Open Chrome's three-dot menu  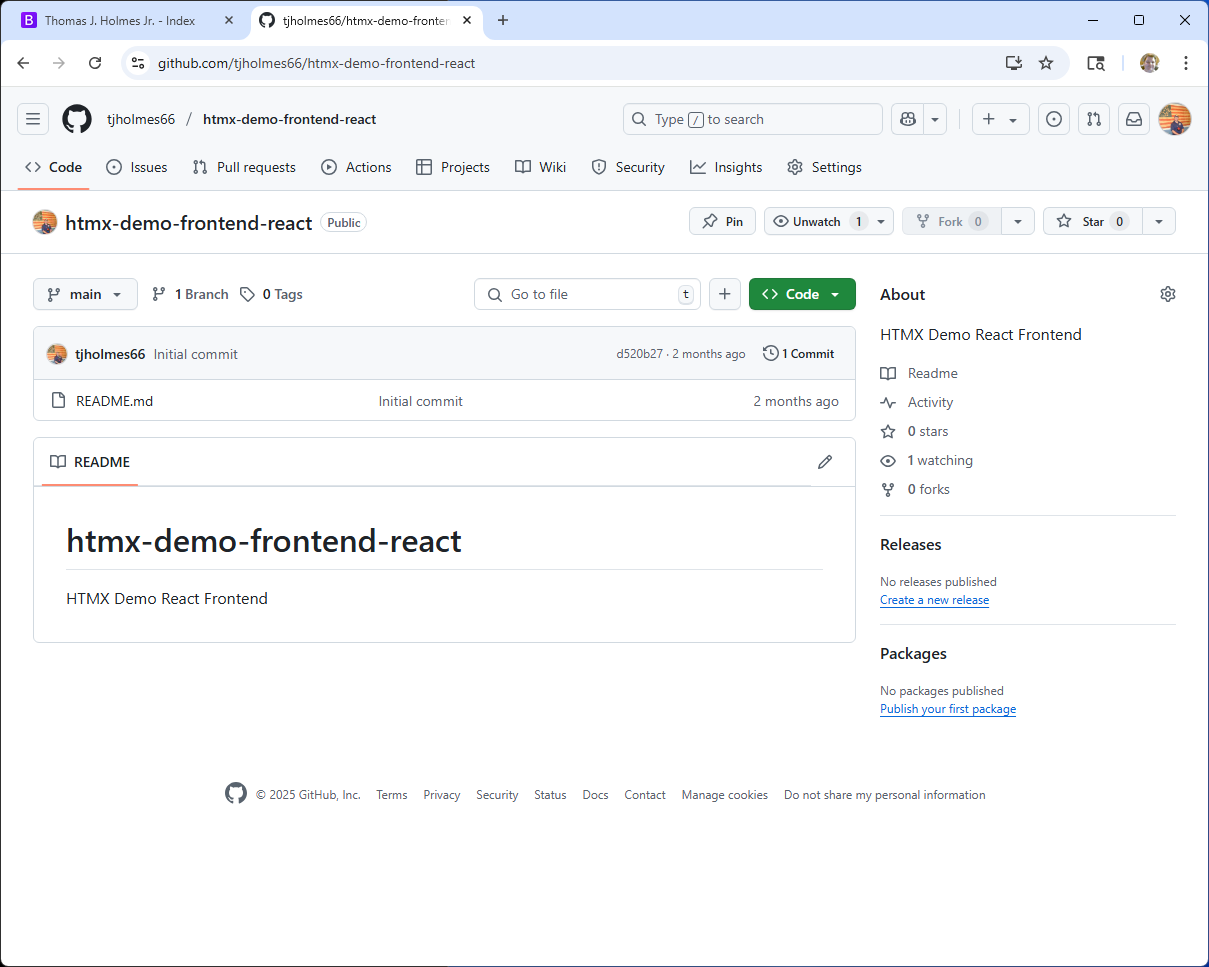(x=1186, y=63)
